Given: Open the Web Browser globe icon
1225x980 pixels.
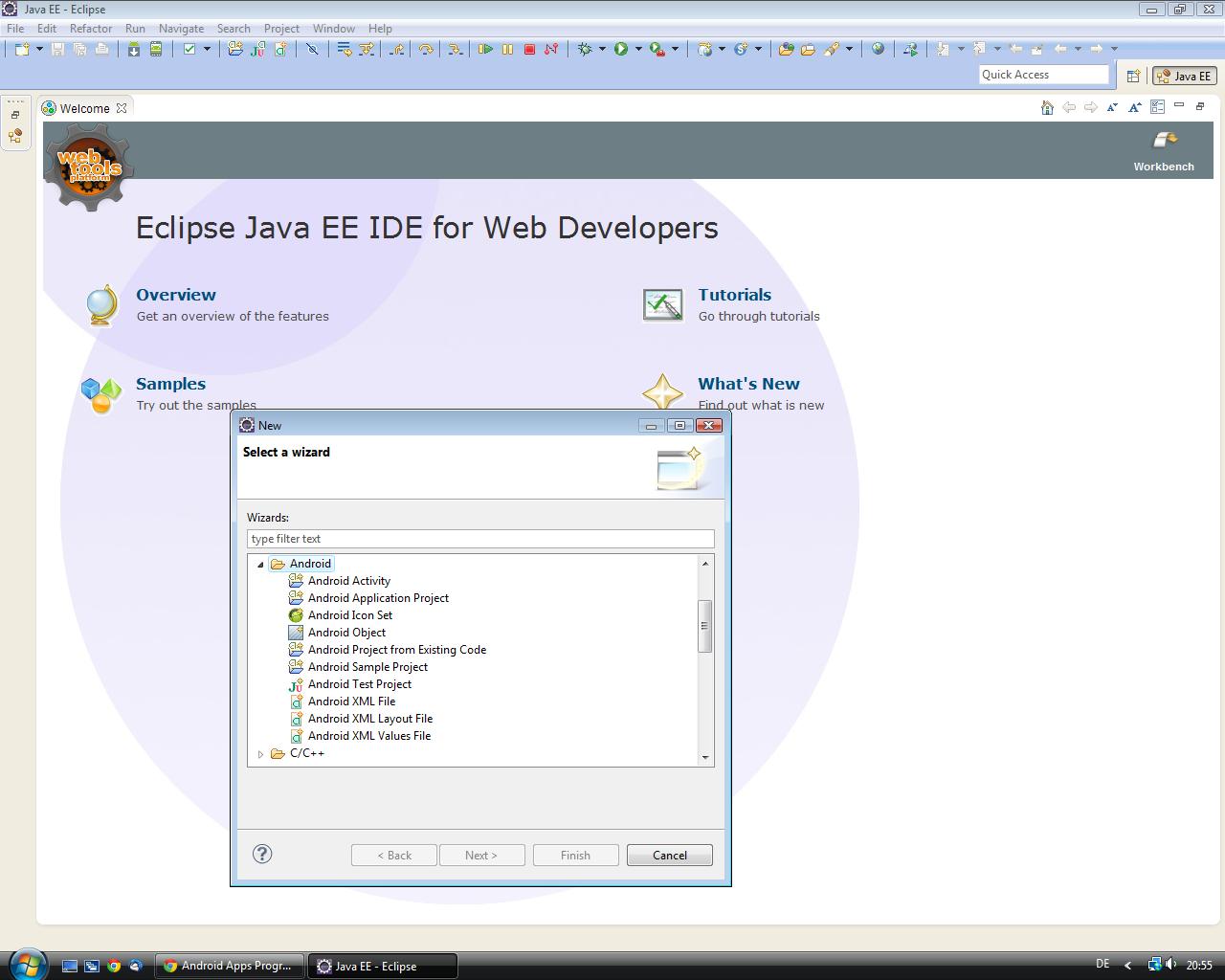Looking at the screenshot, I should [x=878, y=49].
